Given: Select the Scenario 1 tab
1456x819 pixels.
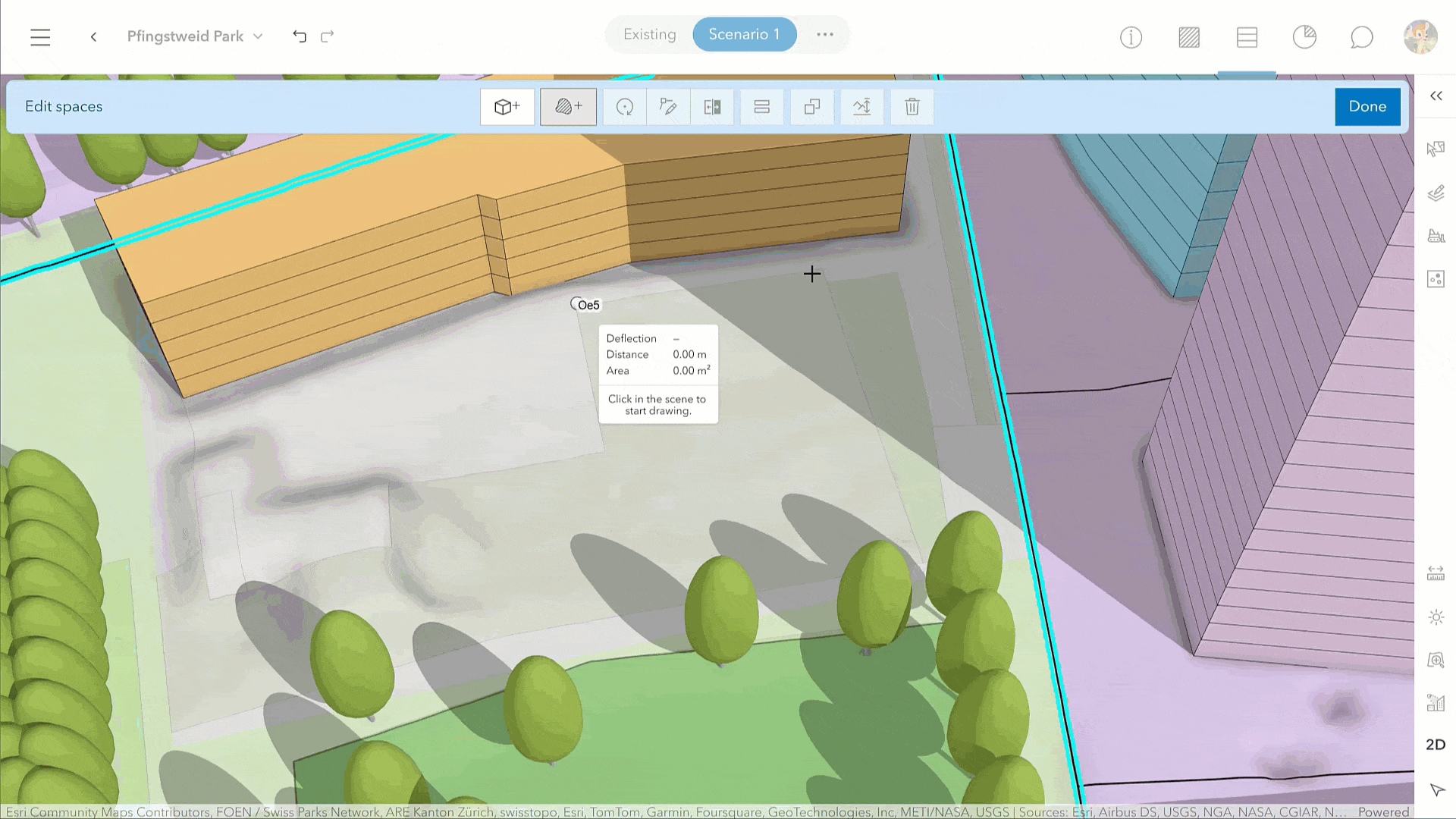Looking at the screenshot, I should [x=744, y=34].
